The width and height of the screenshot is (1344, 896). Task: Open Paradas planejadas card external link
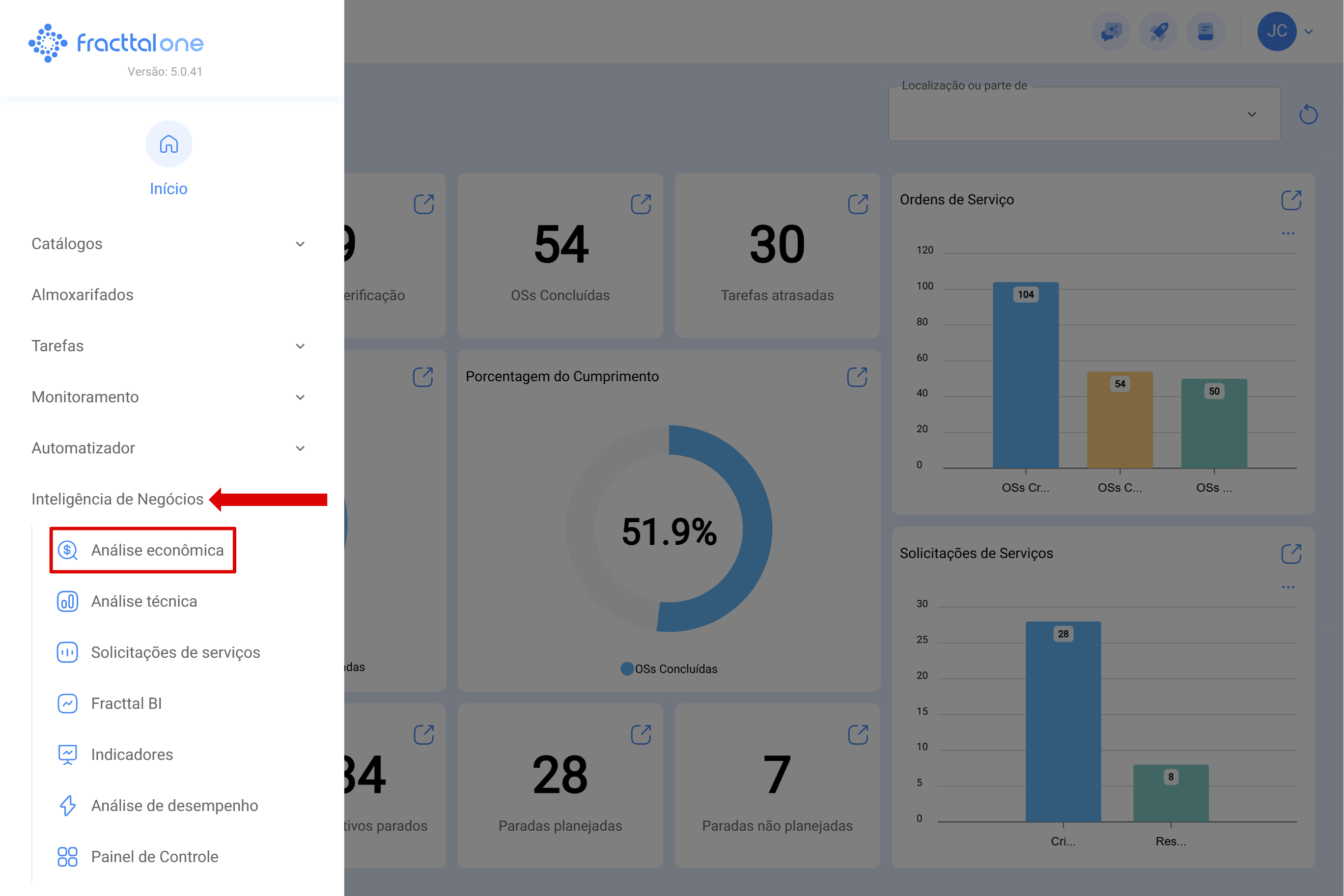tap(641, 734)
